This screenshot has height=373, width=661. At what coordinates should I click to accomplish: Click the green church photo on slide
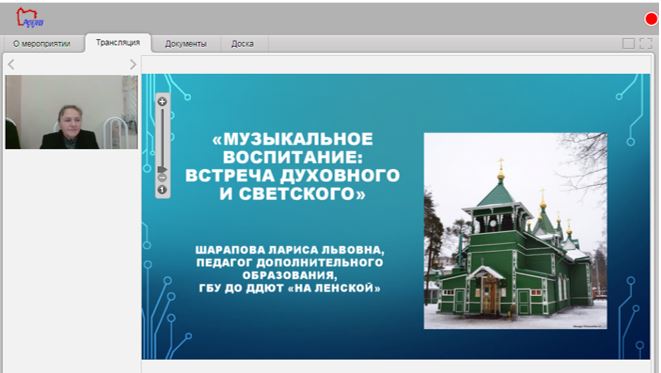515,231
